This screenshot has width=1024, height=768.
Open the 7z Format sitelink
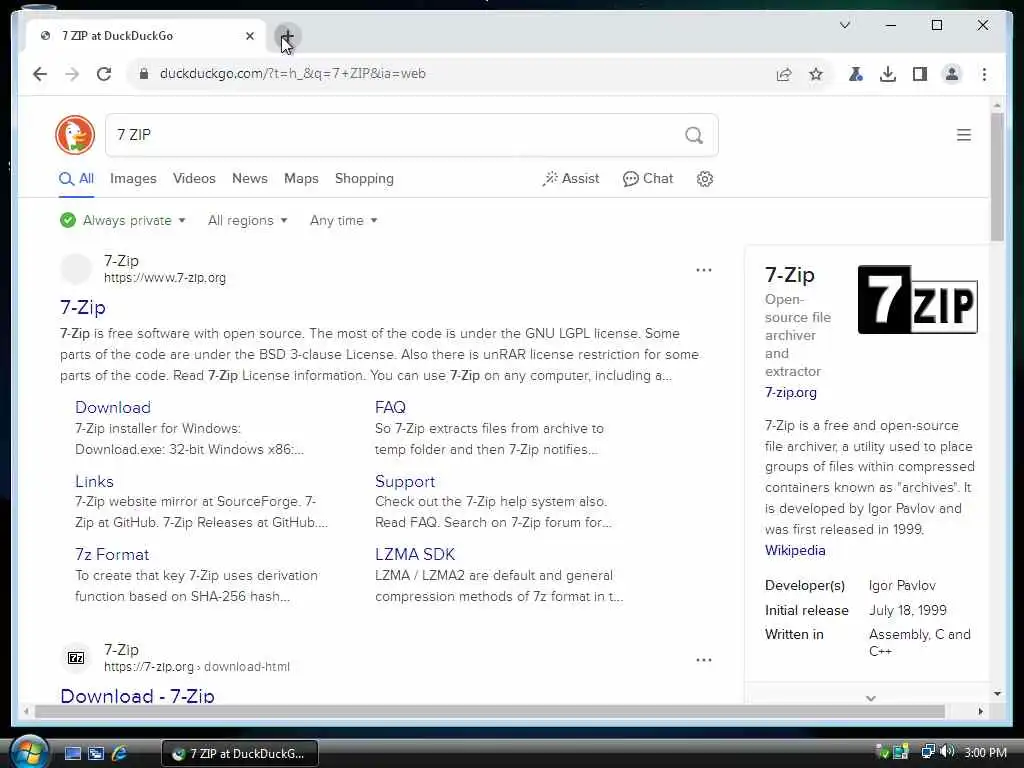(112, 554)
